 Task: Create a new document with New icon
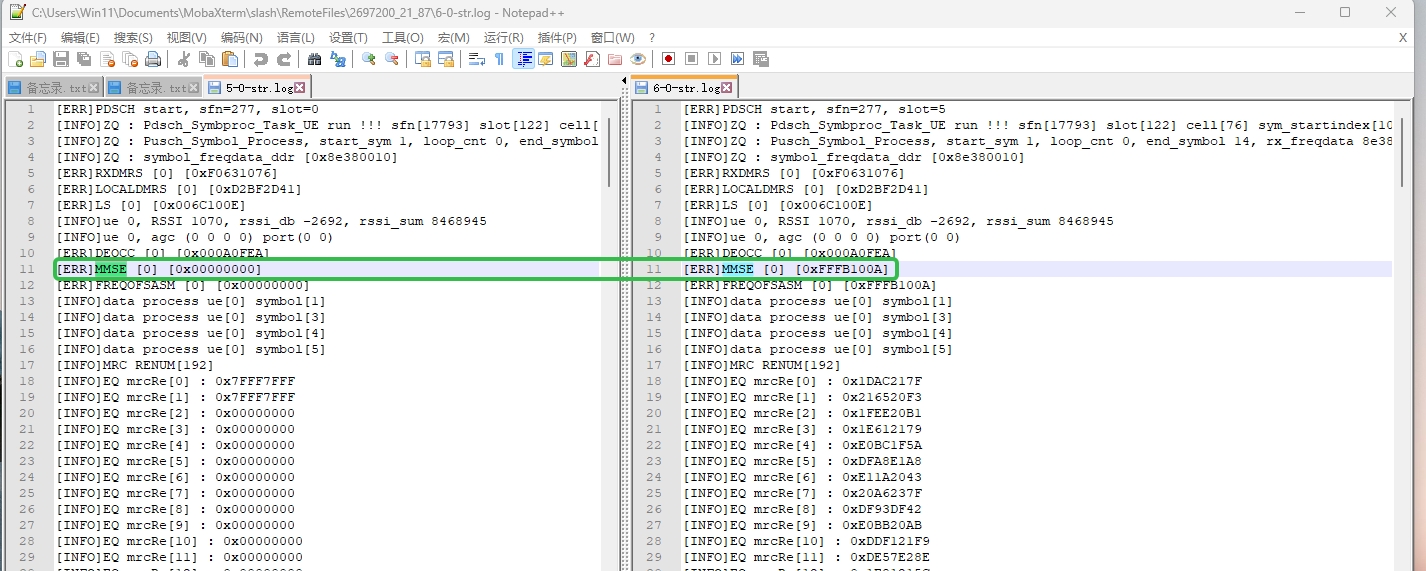click(15, 59)
